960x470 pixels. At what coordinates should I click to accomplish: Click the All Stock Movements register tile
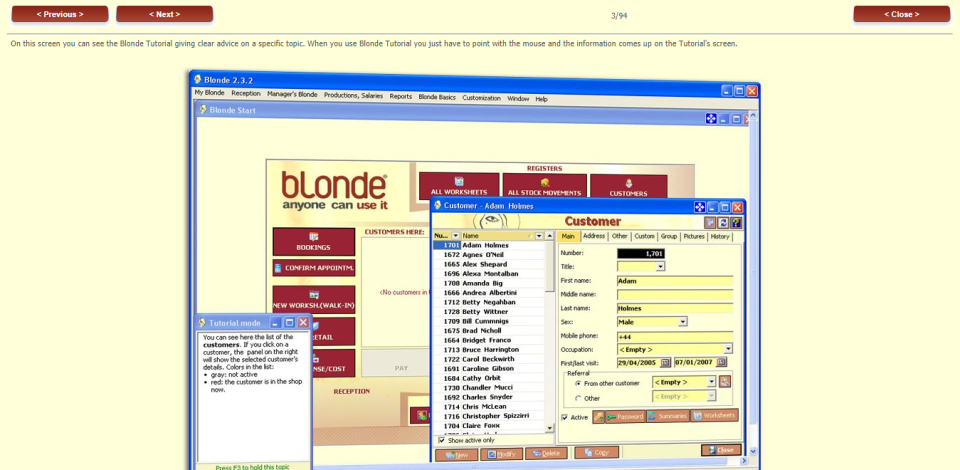544,187
